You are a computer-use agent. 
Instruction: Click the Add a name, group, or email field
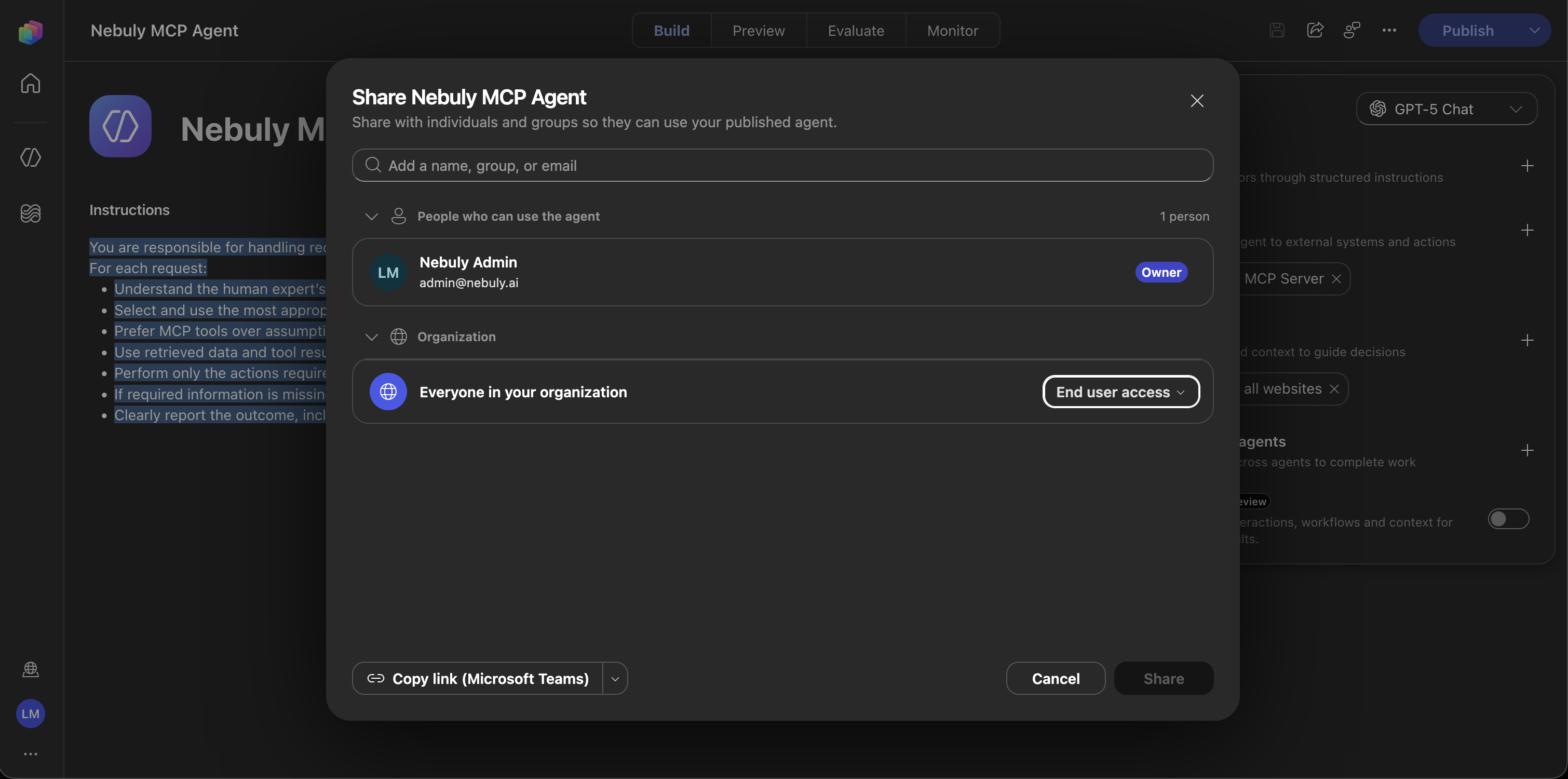tap(782, 165)
